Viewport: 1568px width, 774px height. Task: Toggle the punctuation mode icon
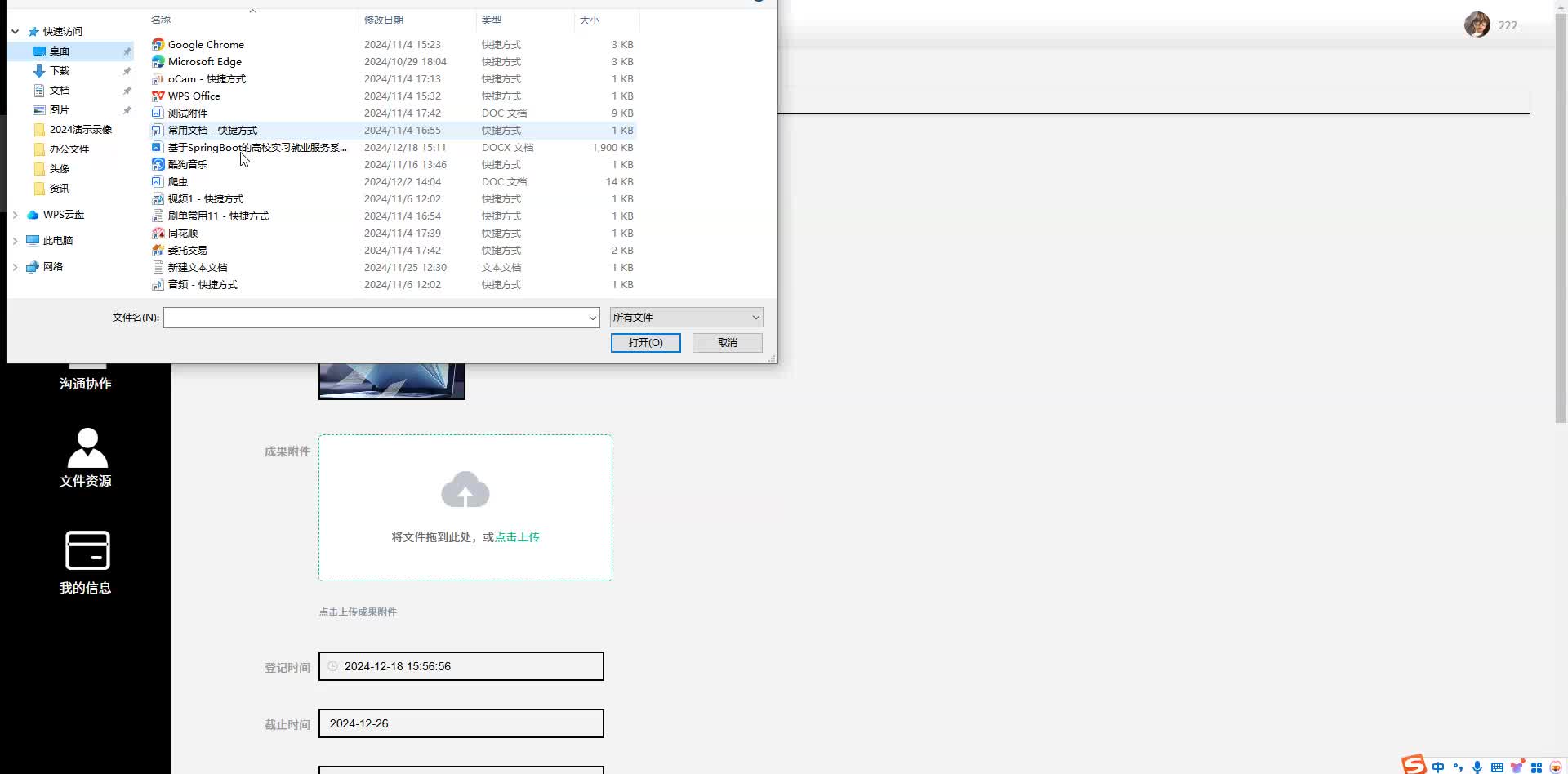tap(1458, 767)
